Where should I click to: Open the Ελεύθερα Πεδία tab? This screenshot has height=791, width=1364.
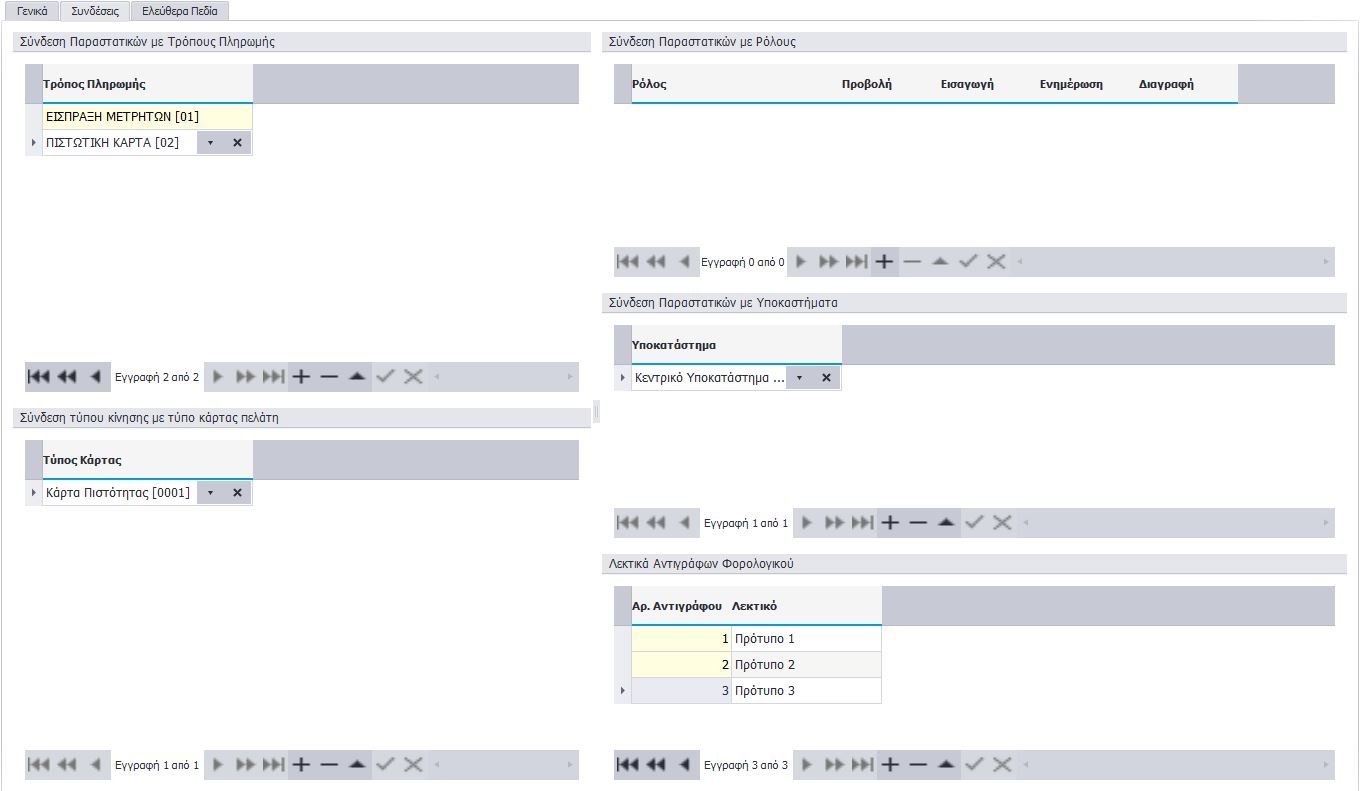(179, 11)
